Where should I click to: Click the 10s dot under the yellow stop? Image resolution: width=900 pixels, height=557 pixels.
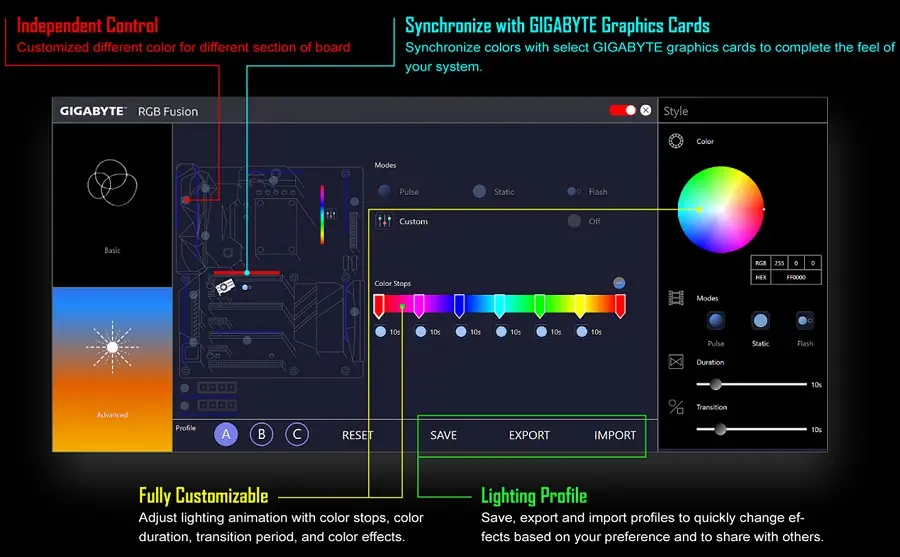click(x=581, y=331)
